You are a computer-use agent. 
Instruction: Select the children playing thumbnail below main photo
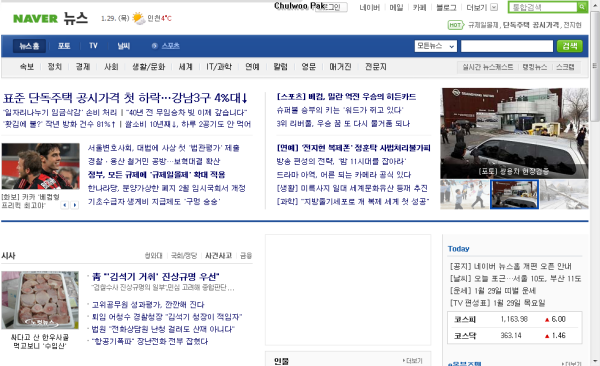465,194
